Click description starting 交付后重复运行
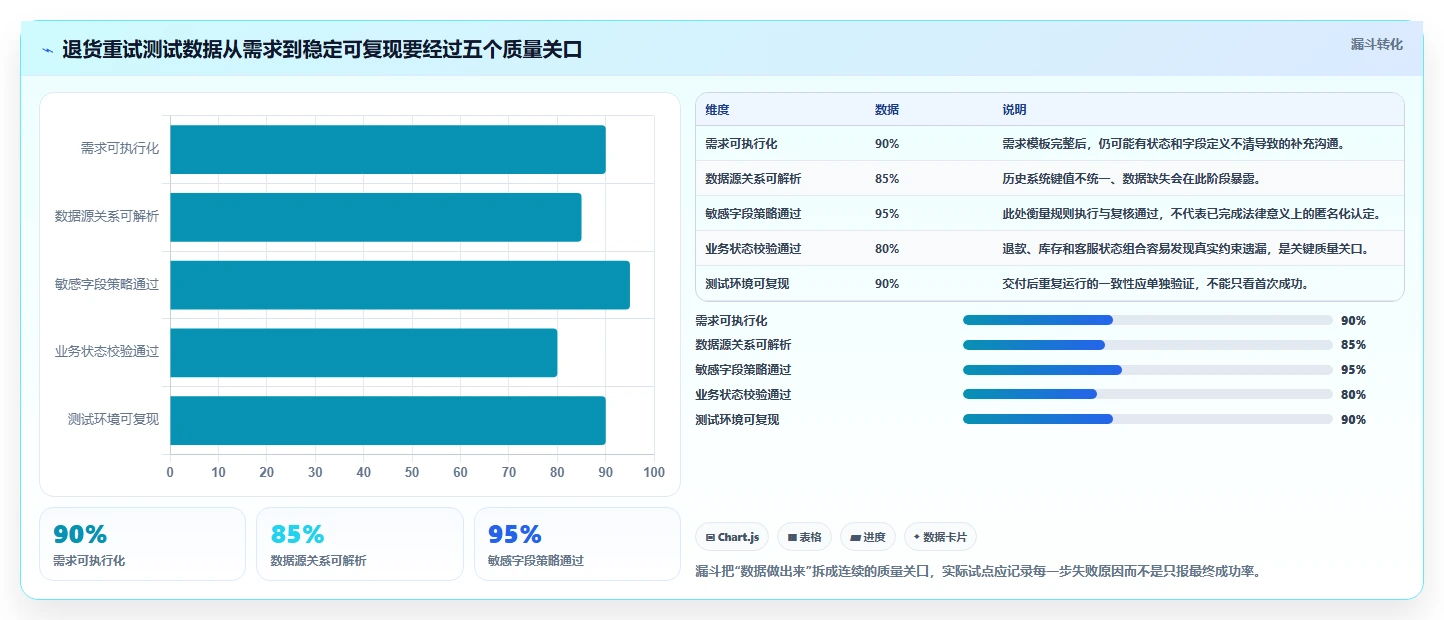Screen dimensions: 1444x620 tap(1155, 284)
